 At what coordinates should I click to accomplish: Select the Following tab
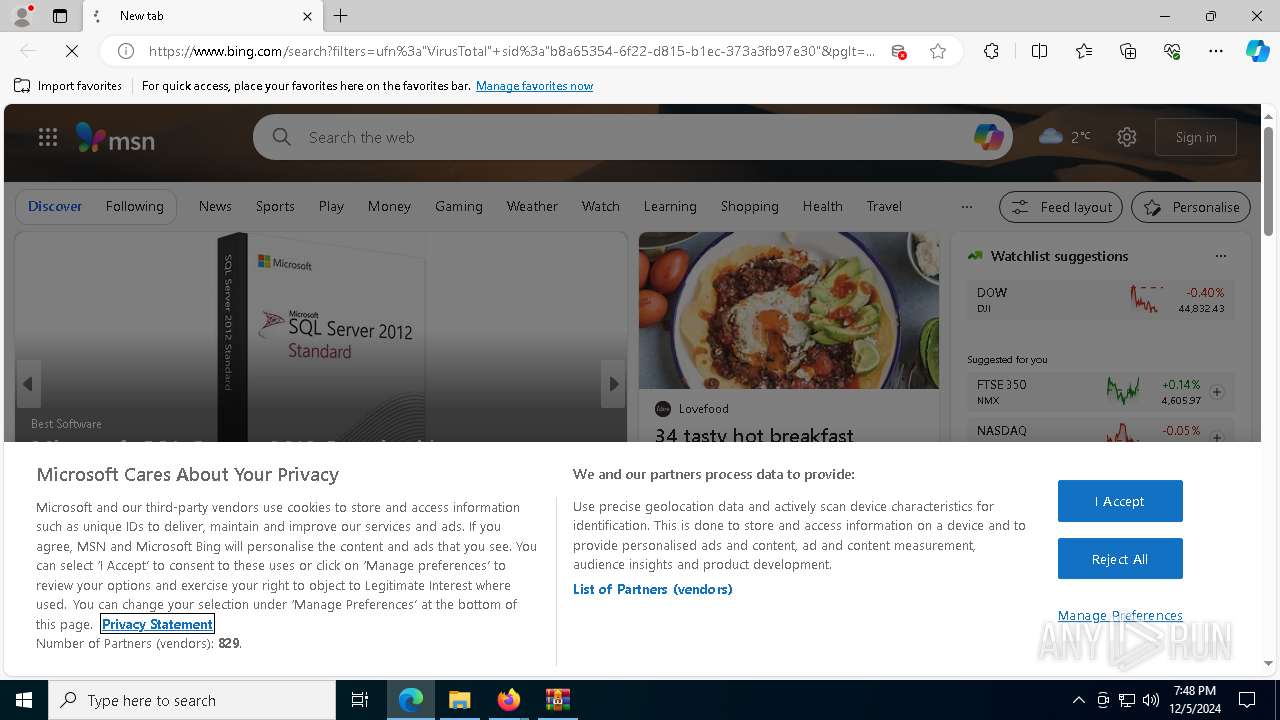134,206
